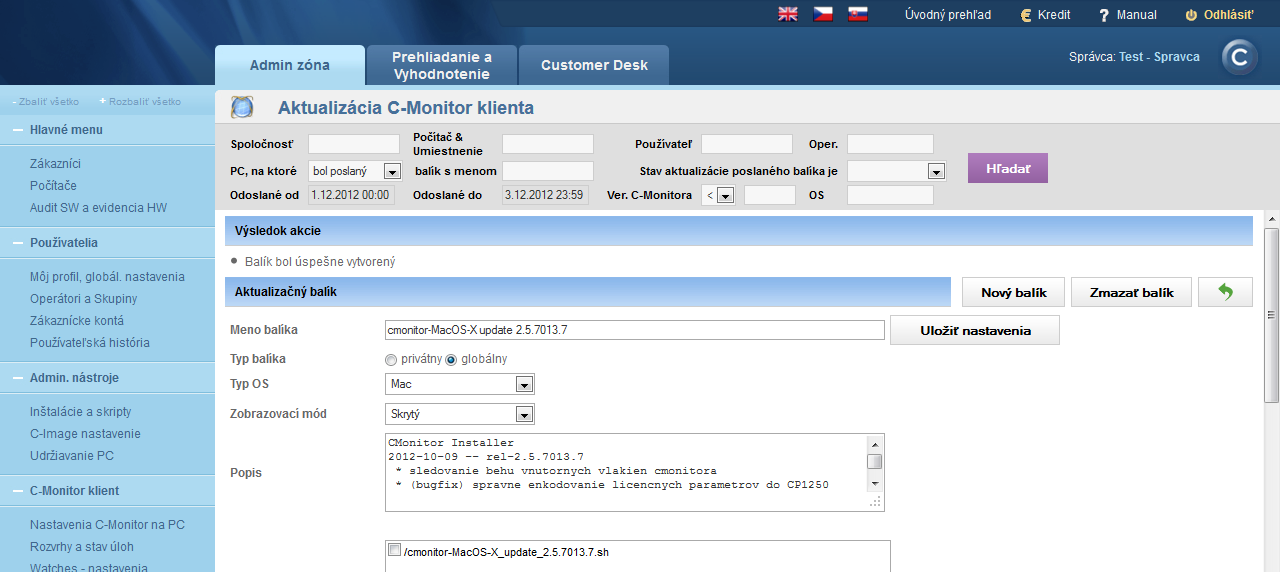
Task: Check the cmonitor-MacOS-X_update_2.5.7013.7.sh file checkbox
Action: coord(394,550)
